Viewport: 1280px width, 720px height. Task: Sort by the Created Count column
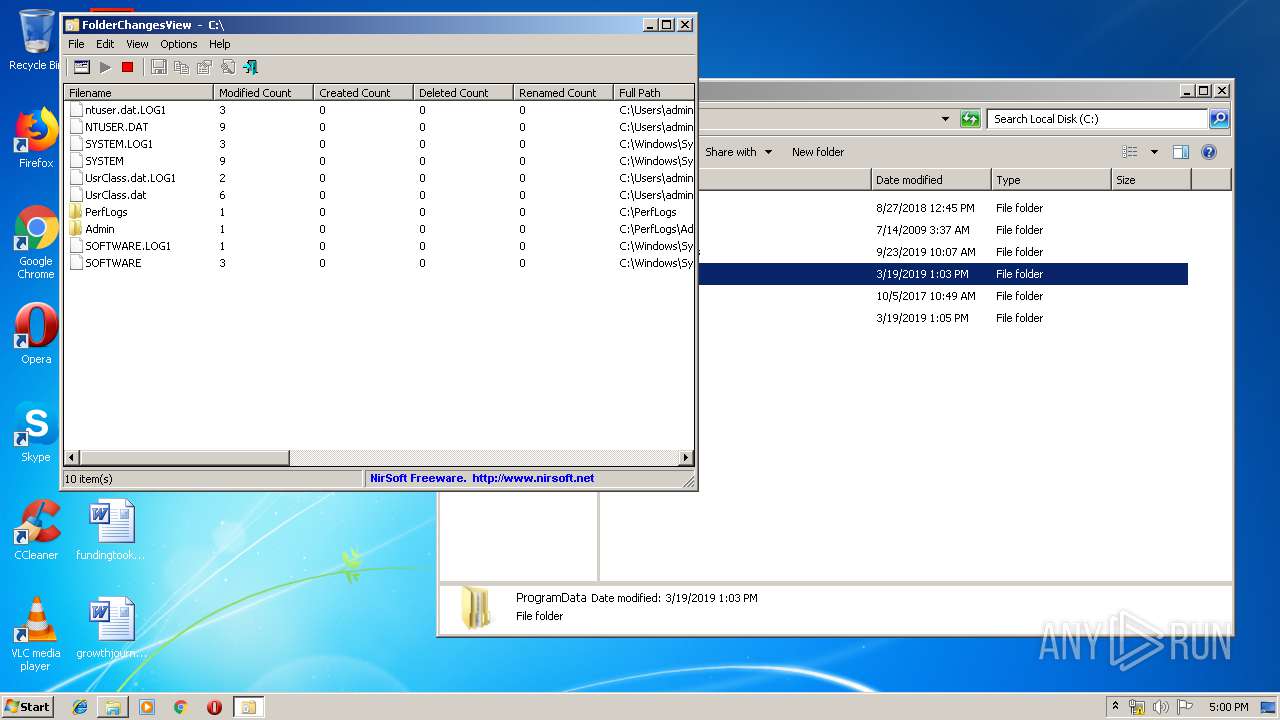pyautogui.click(x=364, y=92)
